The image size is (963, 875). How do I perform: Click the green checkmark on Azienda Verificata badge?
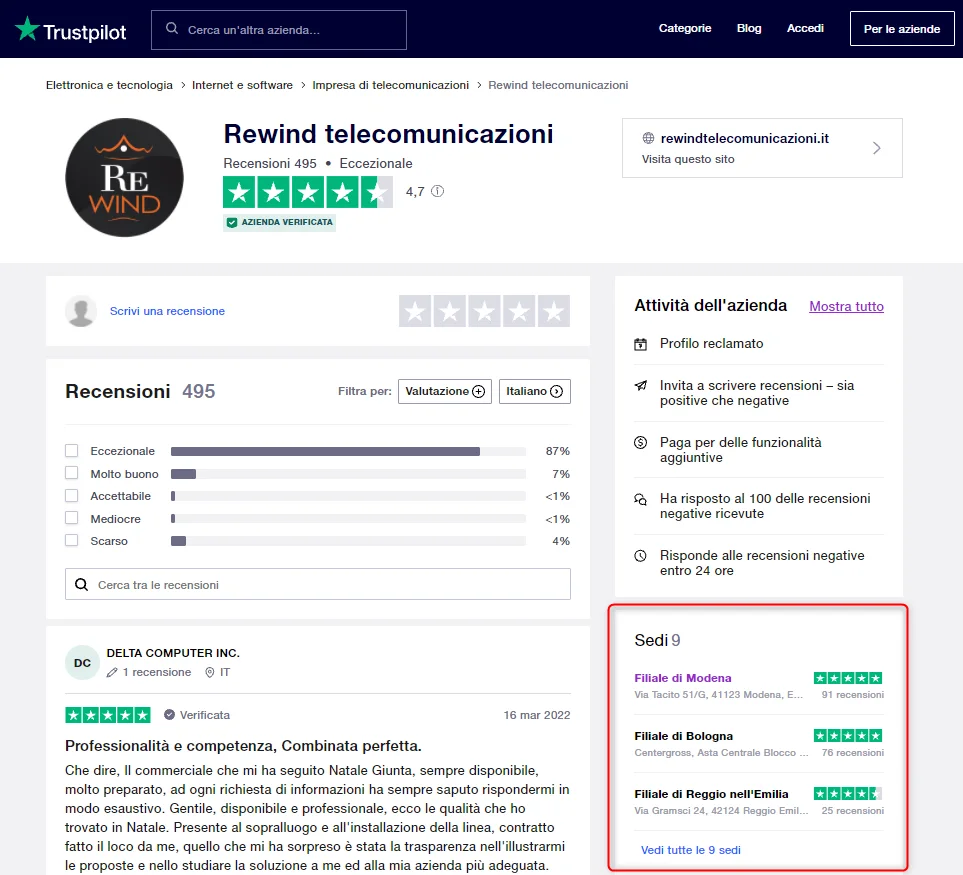tap(232, 222)
